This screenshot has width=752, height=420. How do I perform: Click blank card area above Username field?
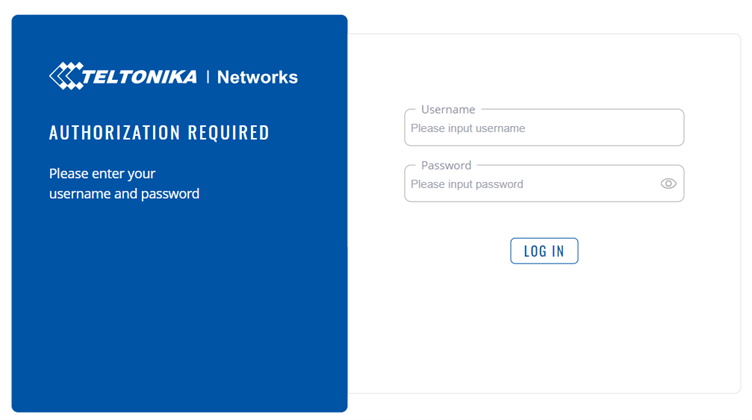(544, 70)
